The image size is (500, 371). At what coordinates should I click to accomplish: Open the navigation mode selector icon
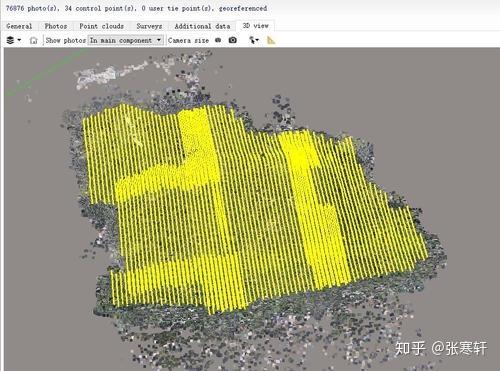tap(254, 40)
